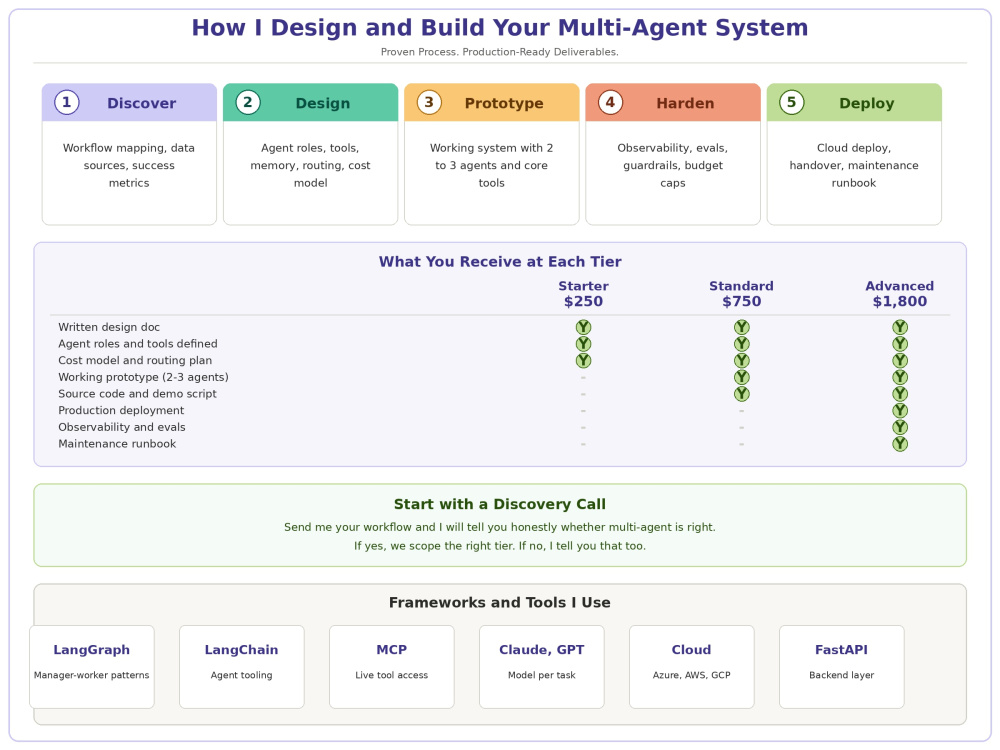Select the Prototype stage header
The width and height of the screenshot is (1000, 750).
click(492, 102)
